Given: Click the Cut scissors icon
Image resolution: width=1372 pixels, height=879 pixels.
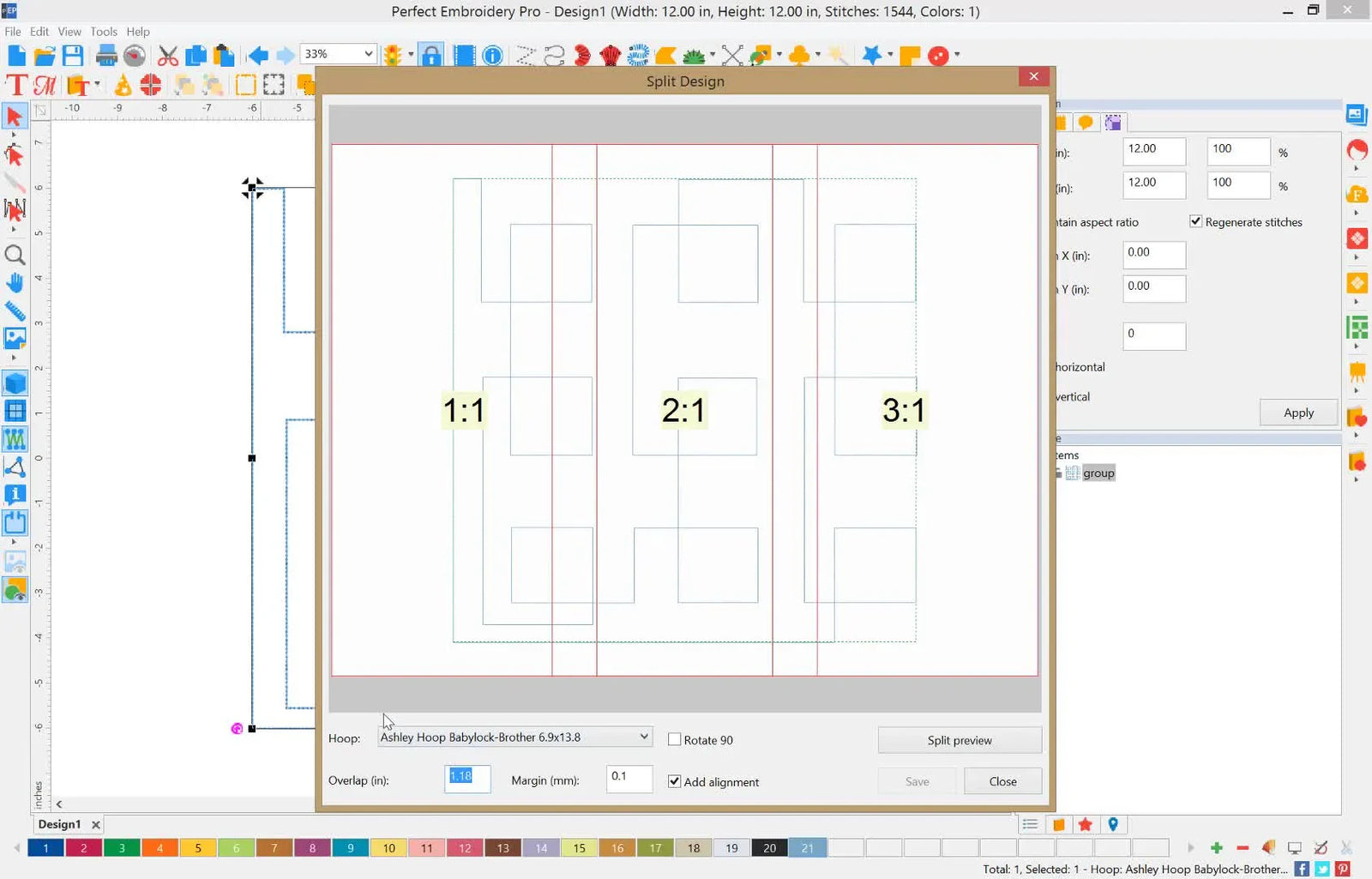Looking at the screenshot, I should pyautogui.click(x=168, y=56).
